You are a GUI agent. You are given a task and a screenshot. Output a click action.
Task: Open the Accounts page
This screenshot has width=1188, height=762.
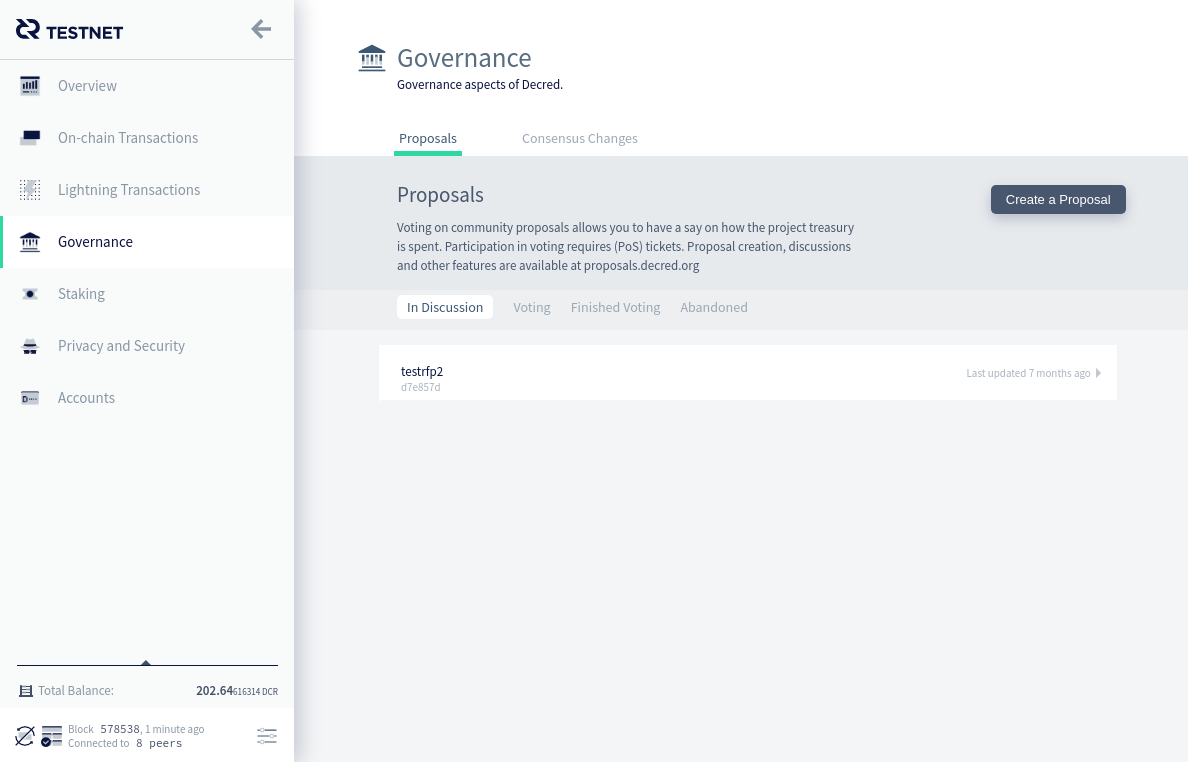[x=147, y=398]
